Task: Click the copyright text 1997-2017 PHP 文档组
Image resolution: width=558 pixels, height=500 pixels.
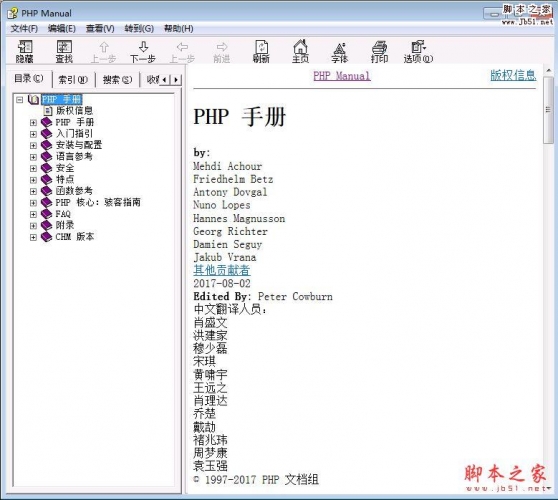Action: pos(262,480)
